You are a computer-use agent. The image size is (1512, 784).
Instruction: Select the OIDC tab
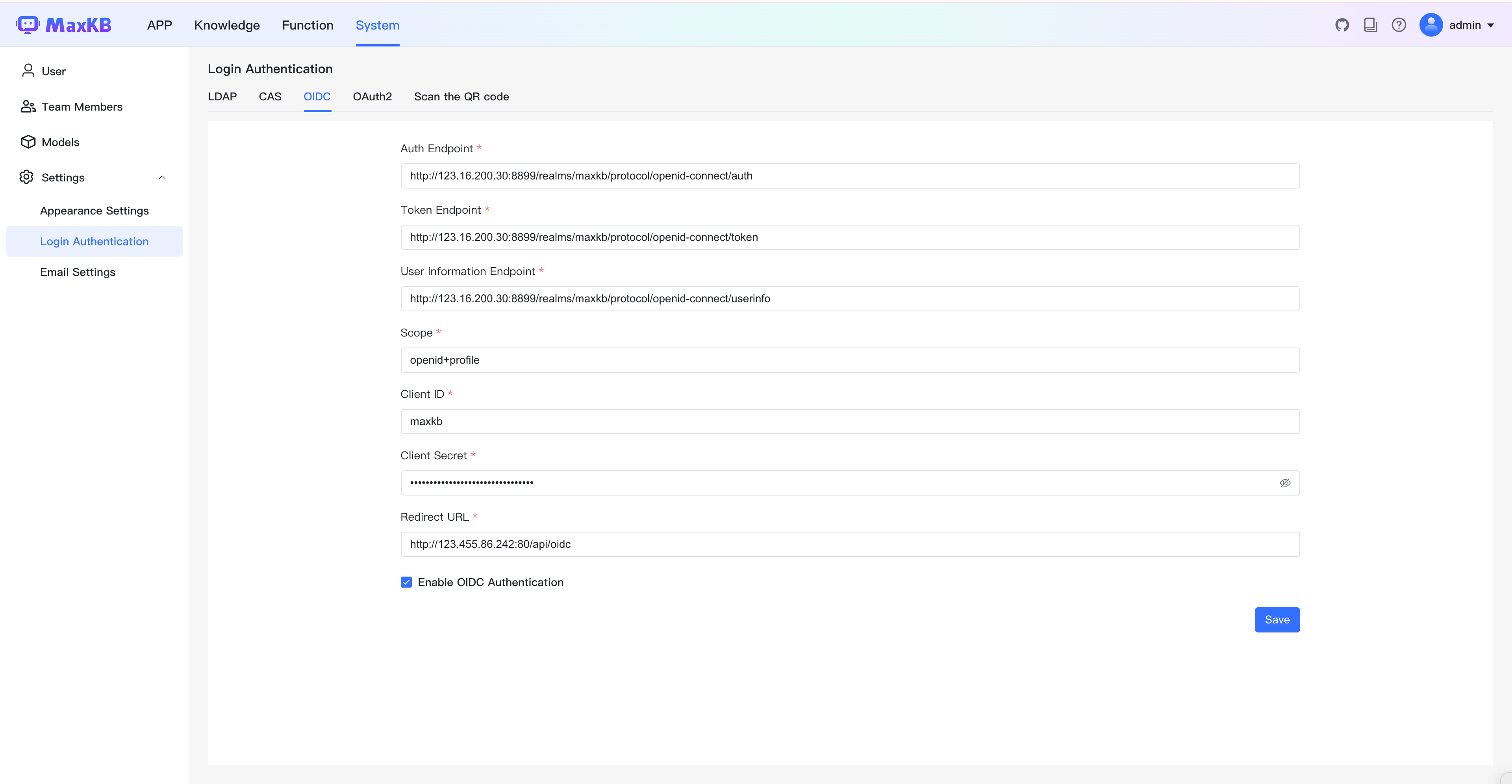pos(317,97)
